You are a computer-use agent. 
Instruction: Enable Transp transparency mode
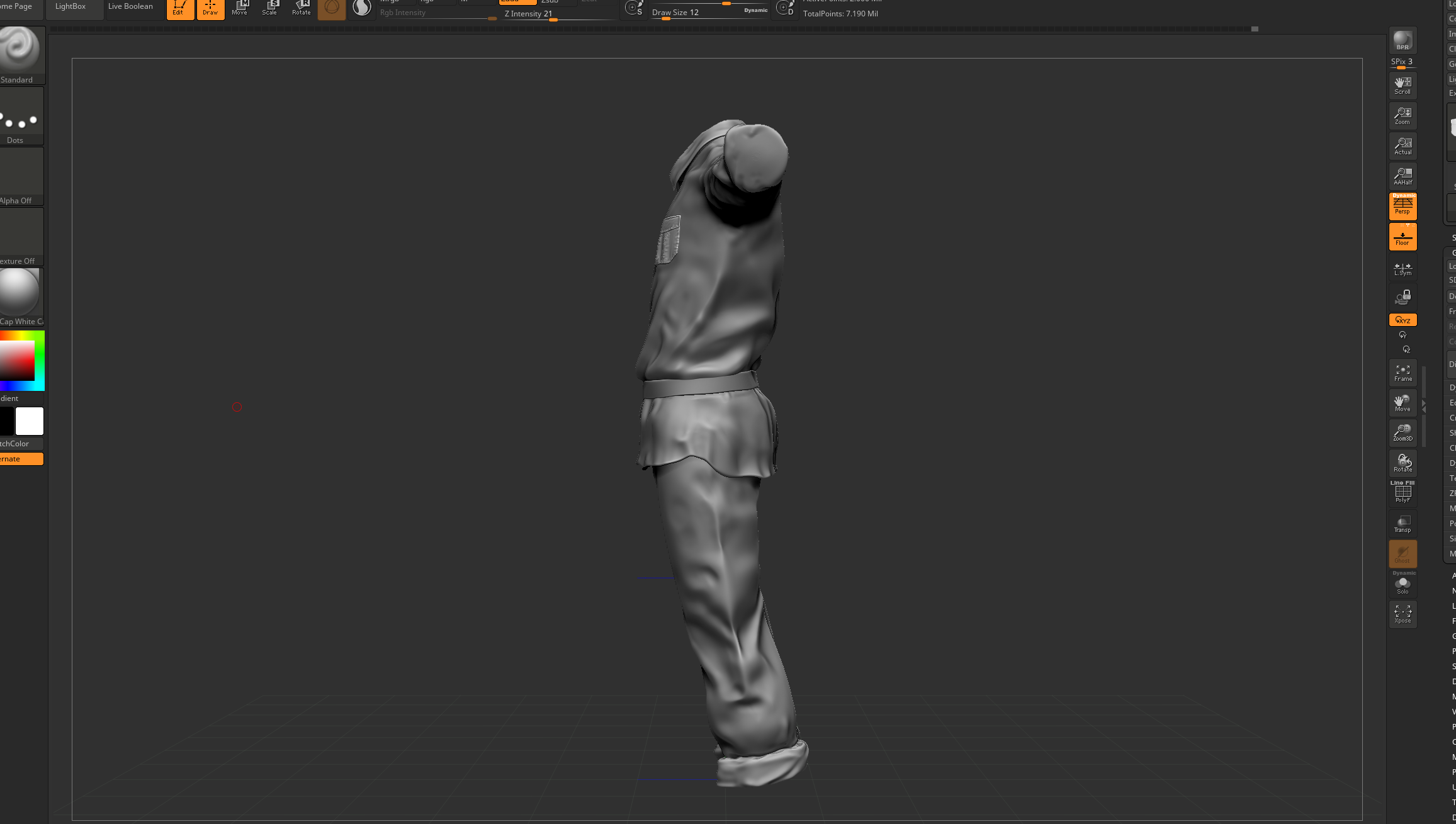pos(1402,524)
